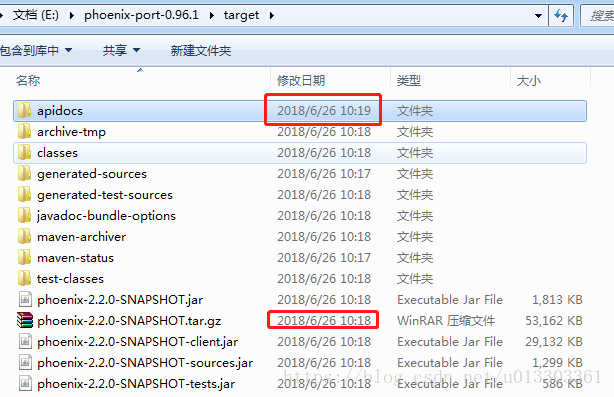Click the 新建文件夹 button
The height and width of the screenshot is (397, 614).
(x=200, y=51)
